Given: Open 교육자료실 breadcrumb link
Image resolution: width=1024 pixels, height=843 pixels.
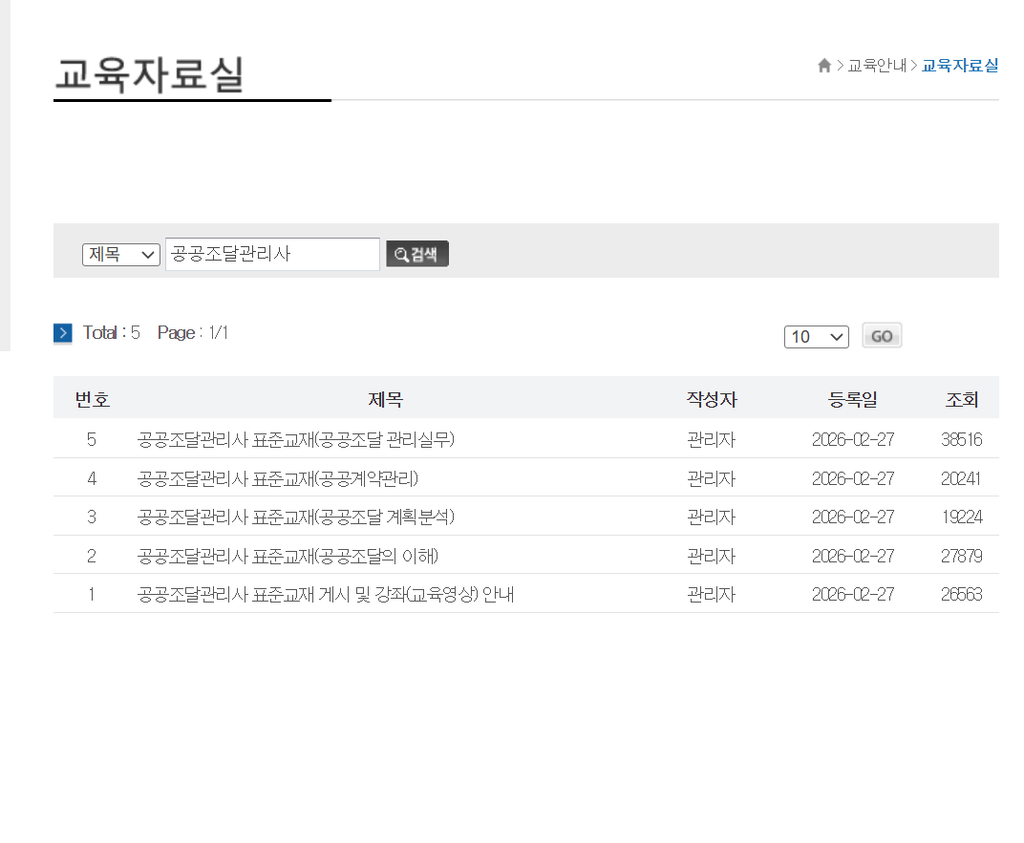Looking at the screenshot, I should tap(960, 65).
